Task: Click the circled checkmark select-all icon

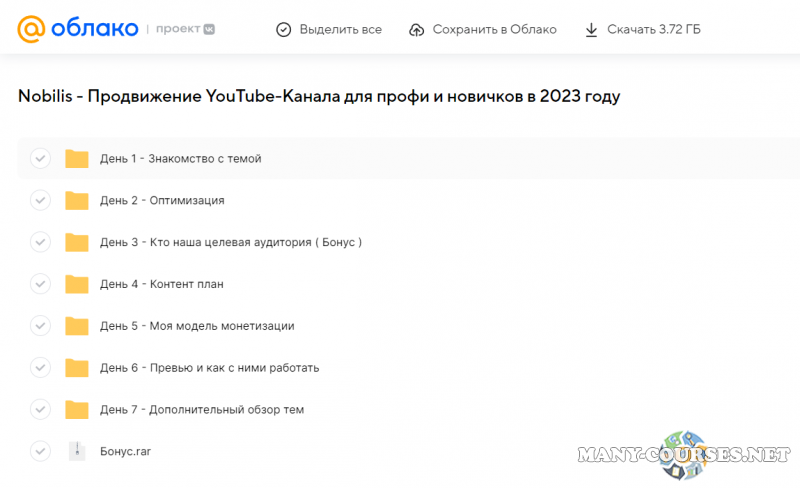Action: 284,29
